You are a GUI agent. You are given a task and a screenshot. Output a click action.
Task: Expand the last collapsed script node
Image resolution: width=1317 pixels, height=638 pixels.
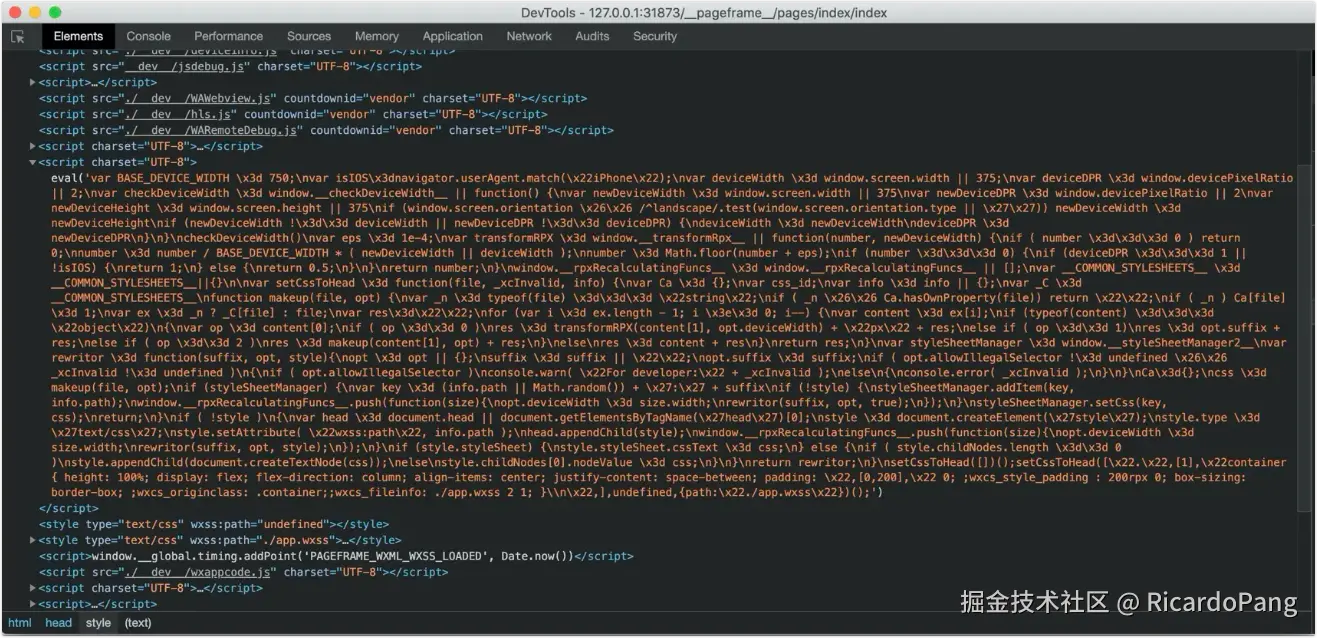[x=33, y=604]
